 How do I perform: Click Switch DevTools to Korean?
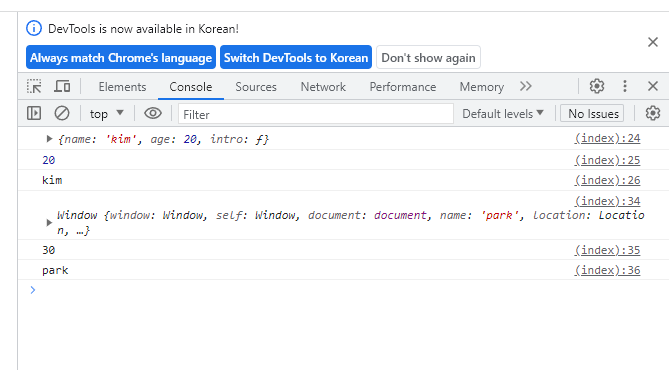pyautogui.click(x=296, y=57)
